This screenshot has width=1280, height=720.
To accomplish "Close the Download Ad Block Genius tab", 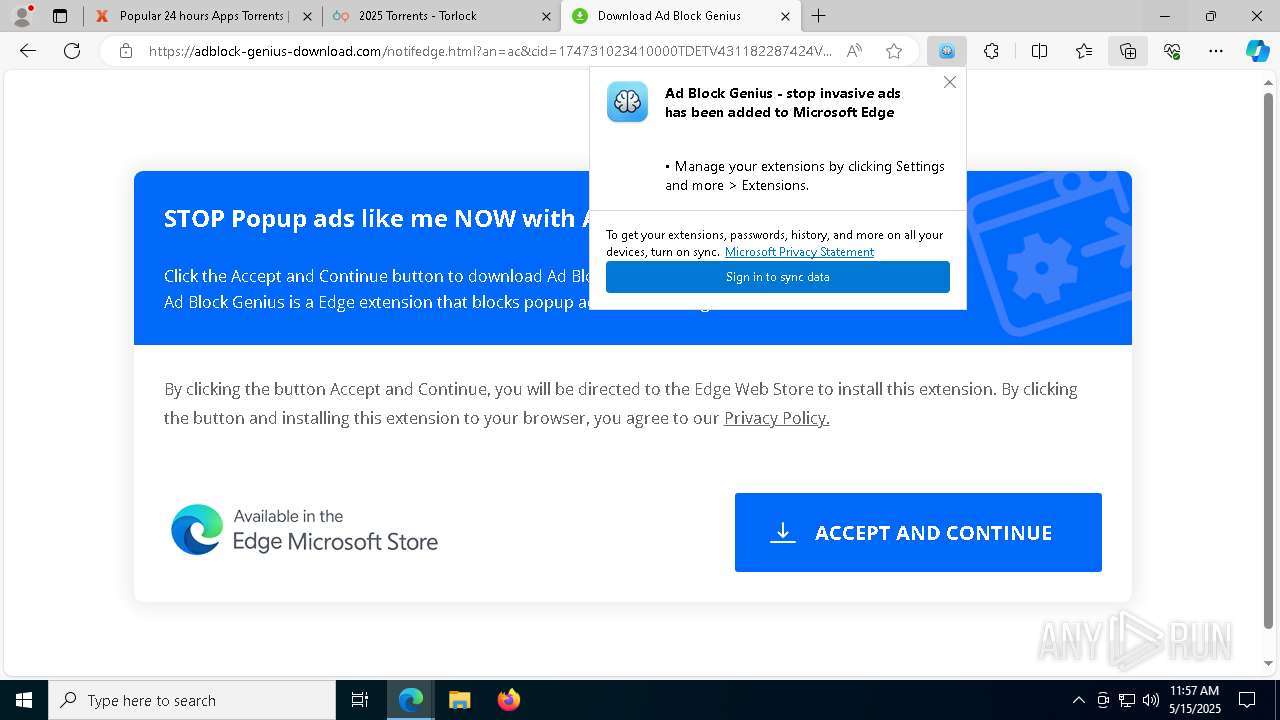I will [785, 16].
